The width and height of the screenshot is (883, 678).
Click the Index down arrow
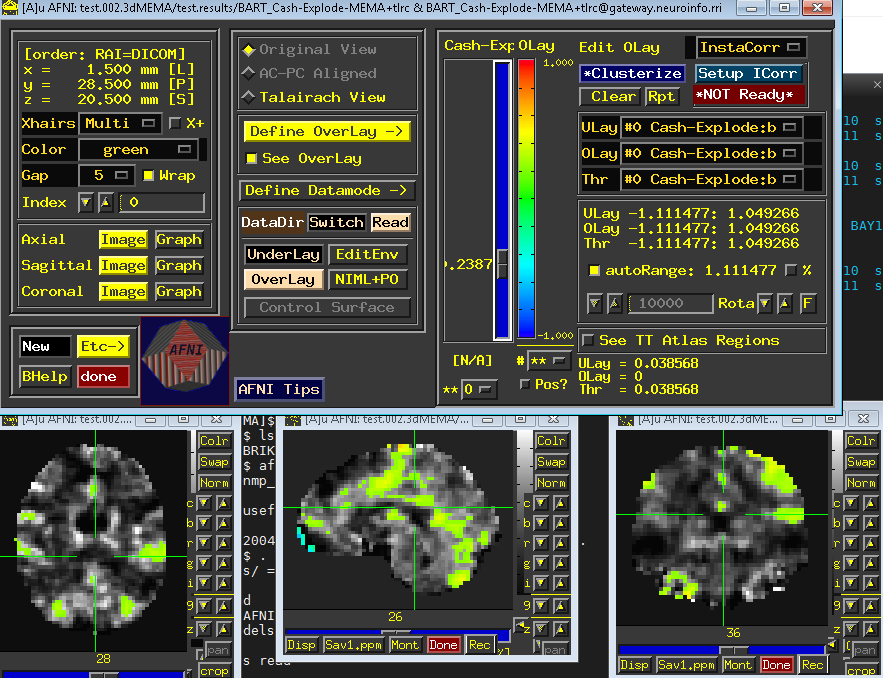86,203
